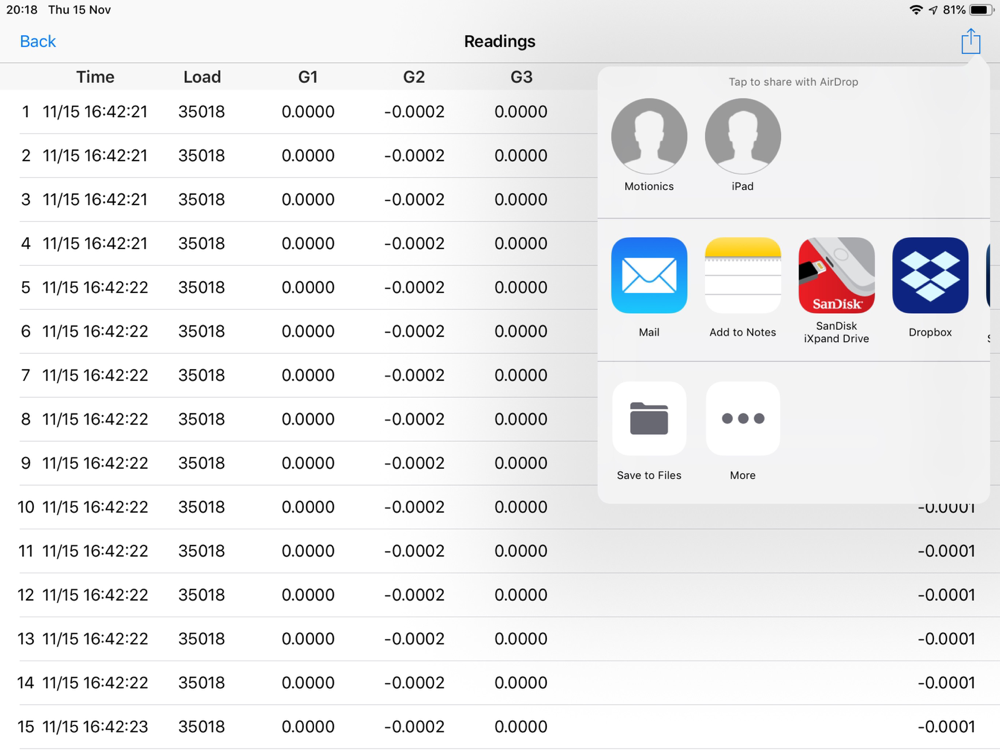Tap the G3 column header

[522, 77]
